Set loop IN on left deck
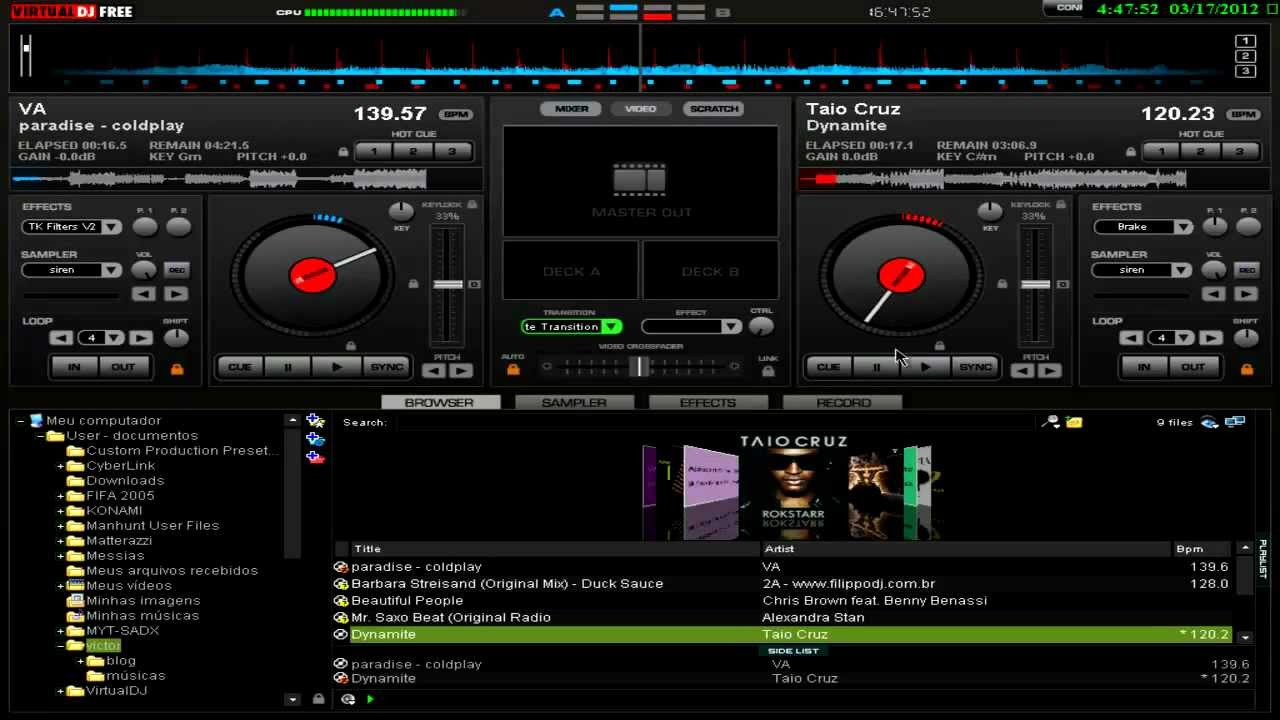The height and width of the screenshot is (720, 1280). click(74, 367)
